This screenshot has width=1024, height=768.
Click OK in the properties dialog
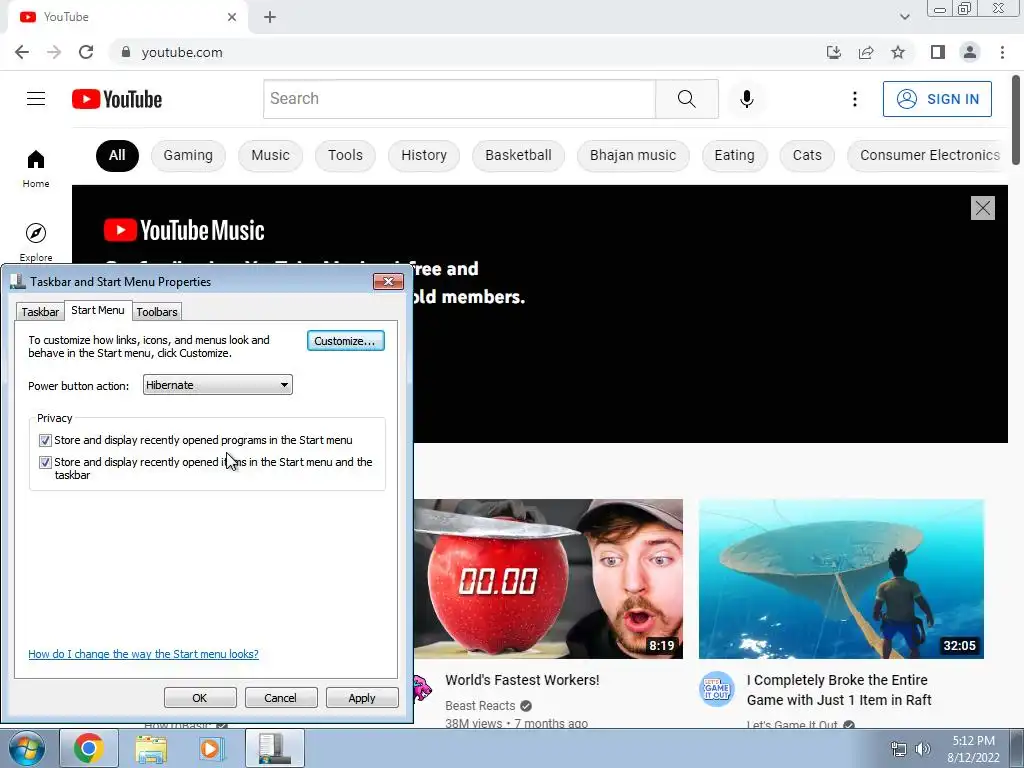[200, 698]
